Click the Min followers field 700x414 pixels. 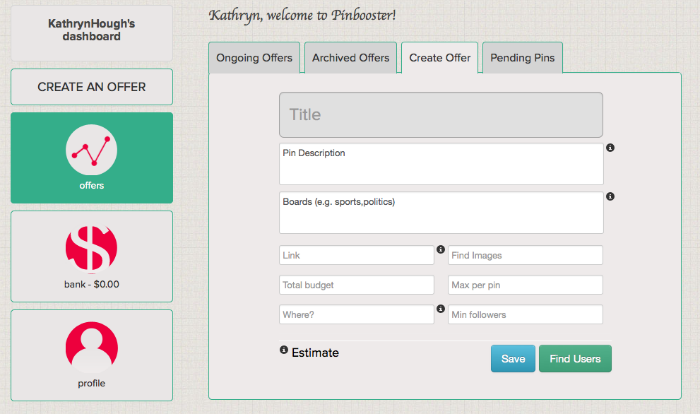(525, 314)
